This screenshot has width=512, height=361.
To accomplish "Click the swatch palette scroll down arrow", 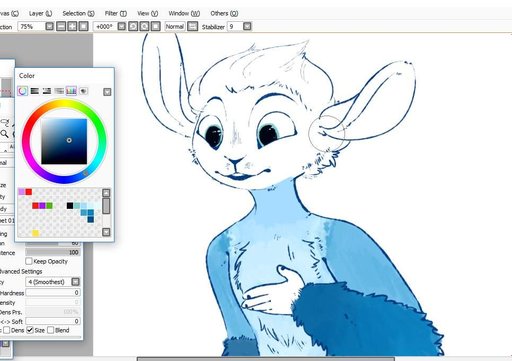I will point(106,232).
